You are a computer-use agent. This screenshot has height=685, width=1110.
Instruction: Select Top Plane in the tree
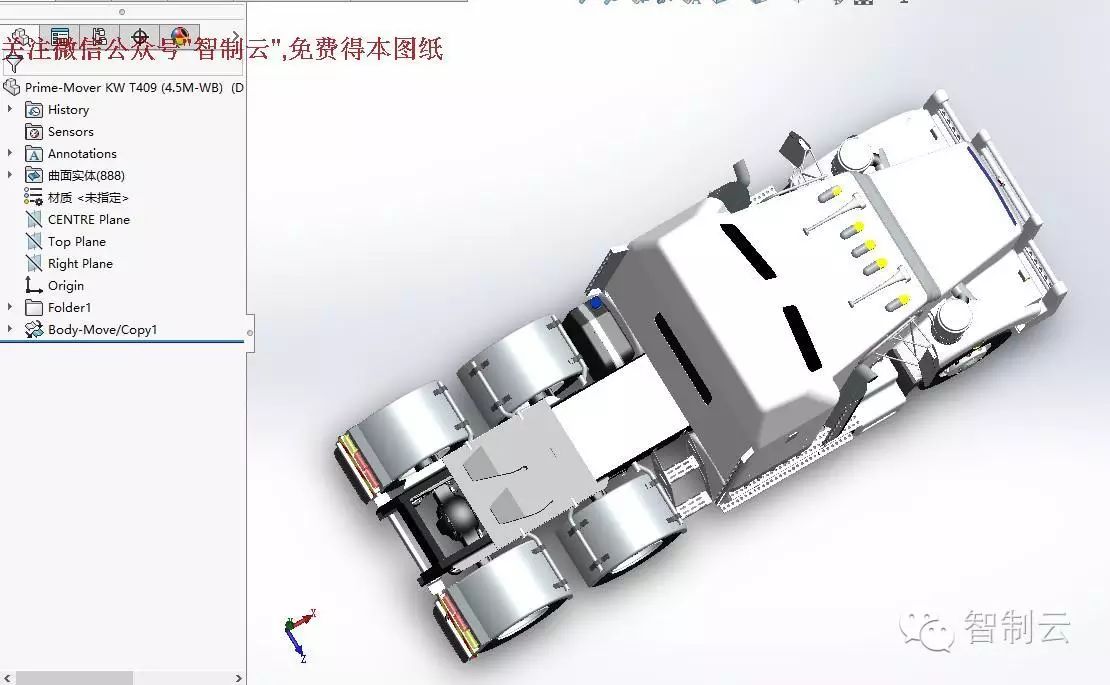[76, 241]
